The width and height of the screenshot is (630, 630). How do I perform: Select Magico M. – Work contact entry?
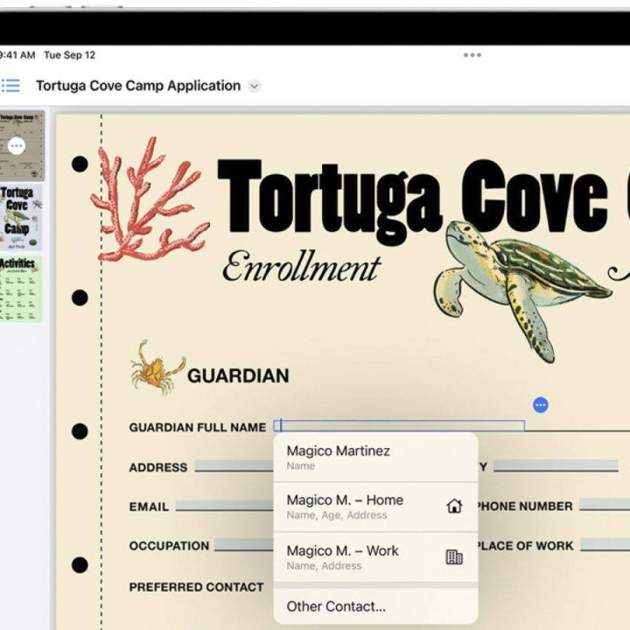click(x=358, y=557)
